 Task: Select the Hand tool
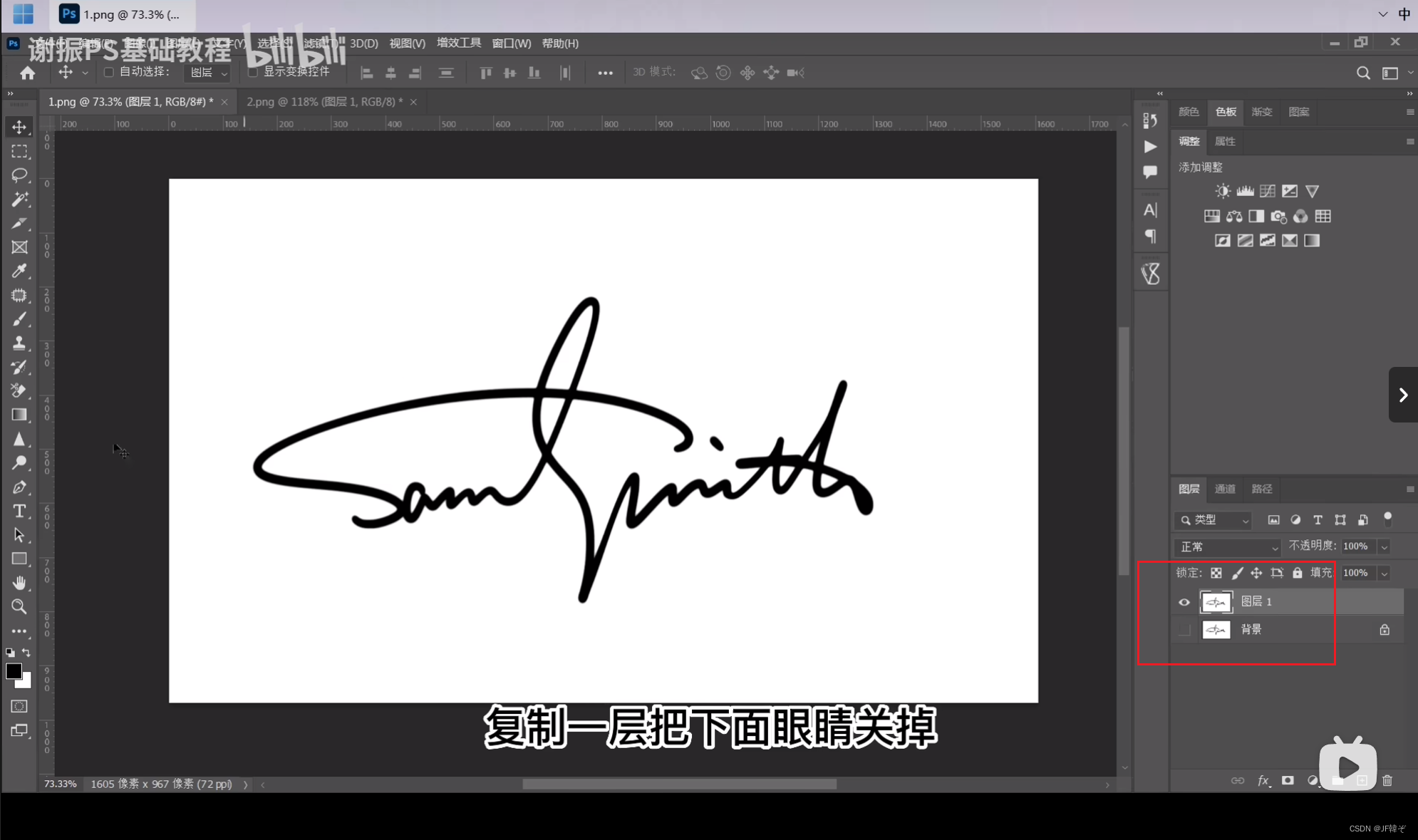[x=19, y=583]
